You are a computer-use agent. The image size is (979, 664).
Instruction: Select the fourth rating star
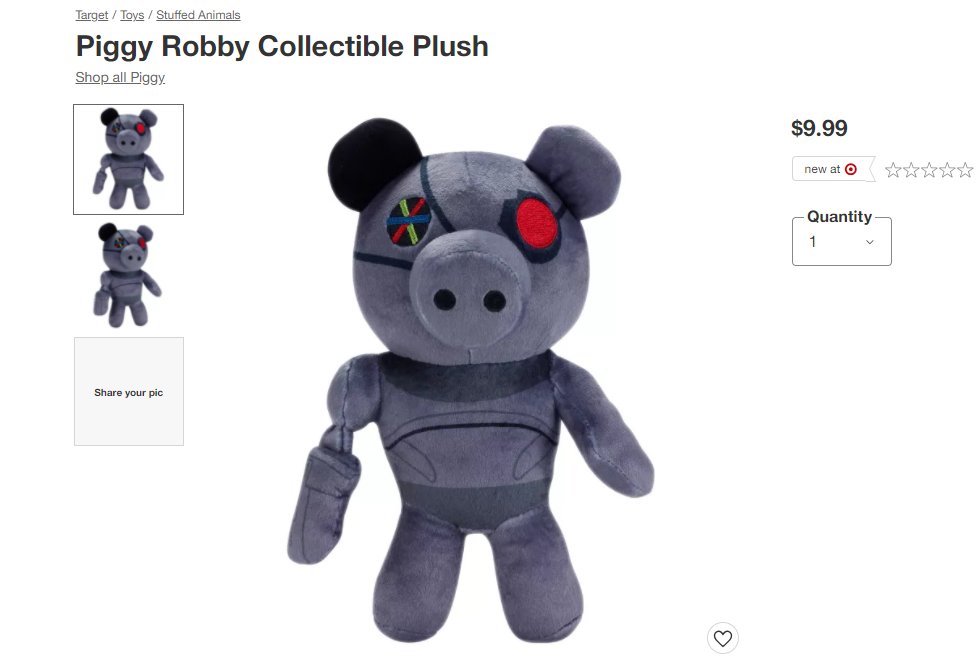click(x=947, y=170)
